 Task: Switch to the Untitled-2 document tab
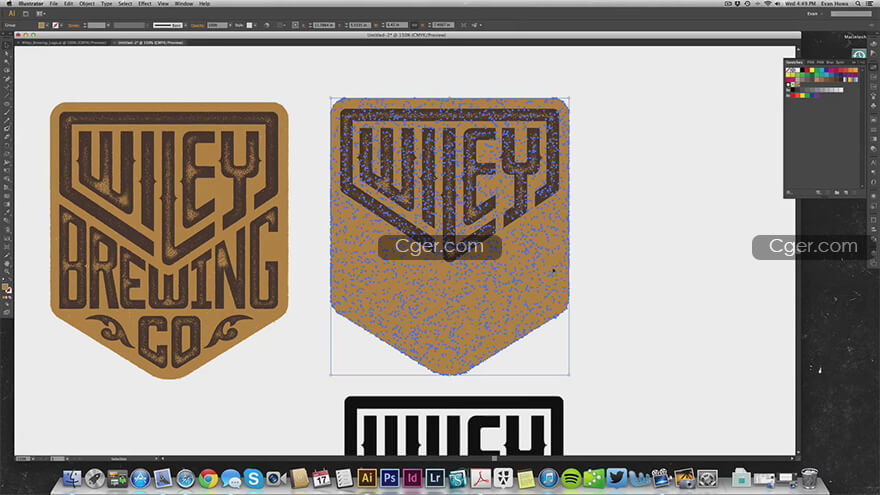pos(149,43)
